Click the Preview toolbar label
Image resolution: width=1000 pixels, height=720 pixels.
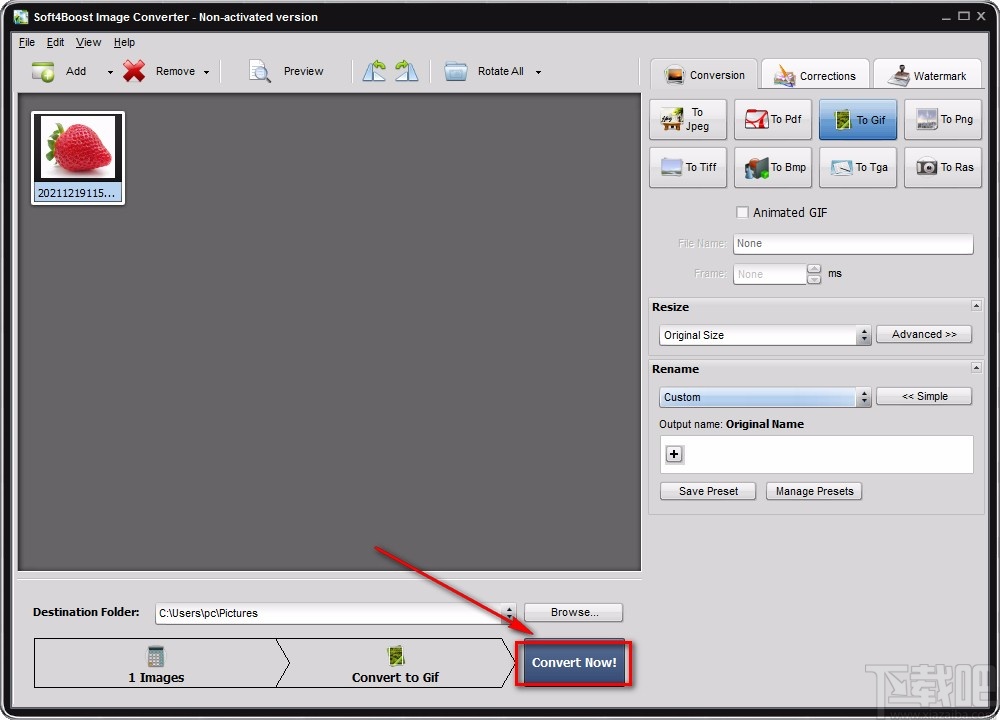tap(304, 71)
